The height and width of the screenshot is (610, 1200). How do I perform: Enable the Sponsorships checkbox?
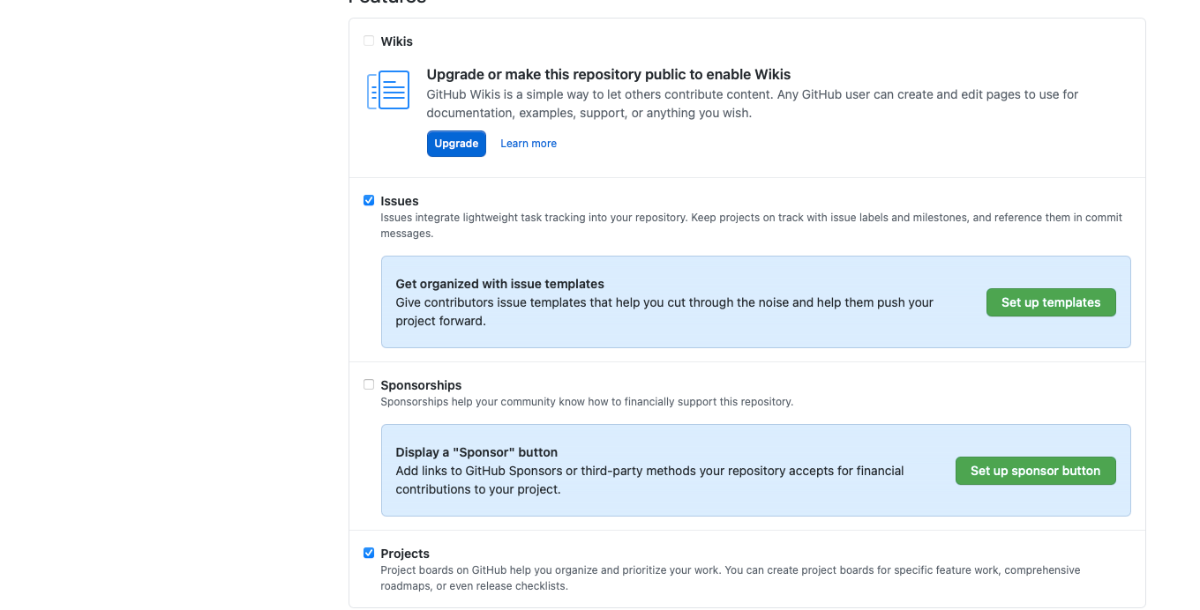(368, 384)
